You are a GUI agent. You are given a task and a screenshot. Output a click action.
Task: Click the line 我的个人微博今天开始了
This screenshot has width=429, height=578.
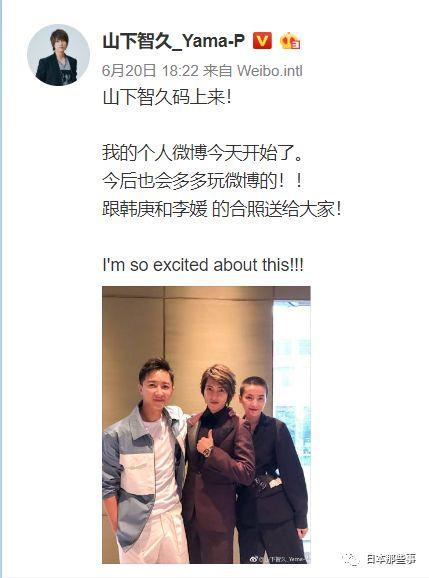(x=203, y=153)
